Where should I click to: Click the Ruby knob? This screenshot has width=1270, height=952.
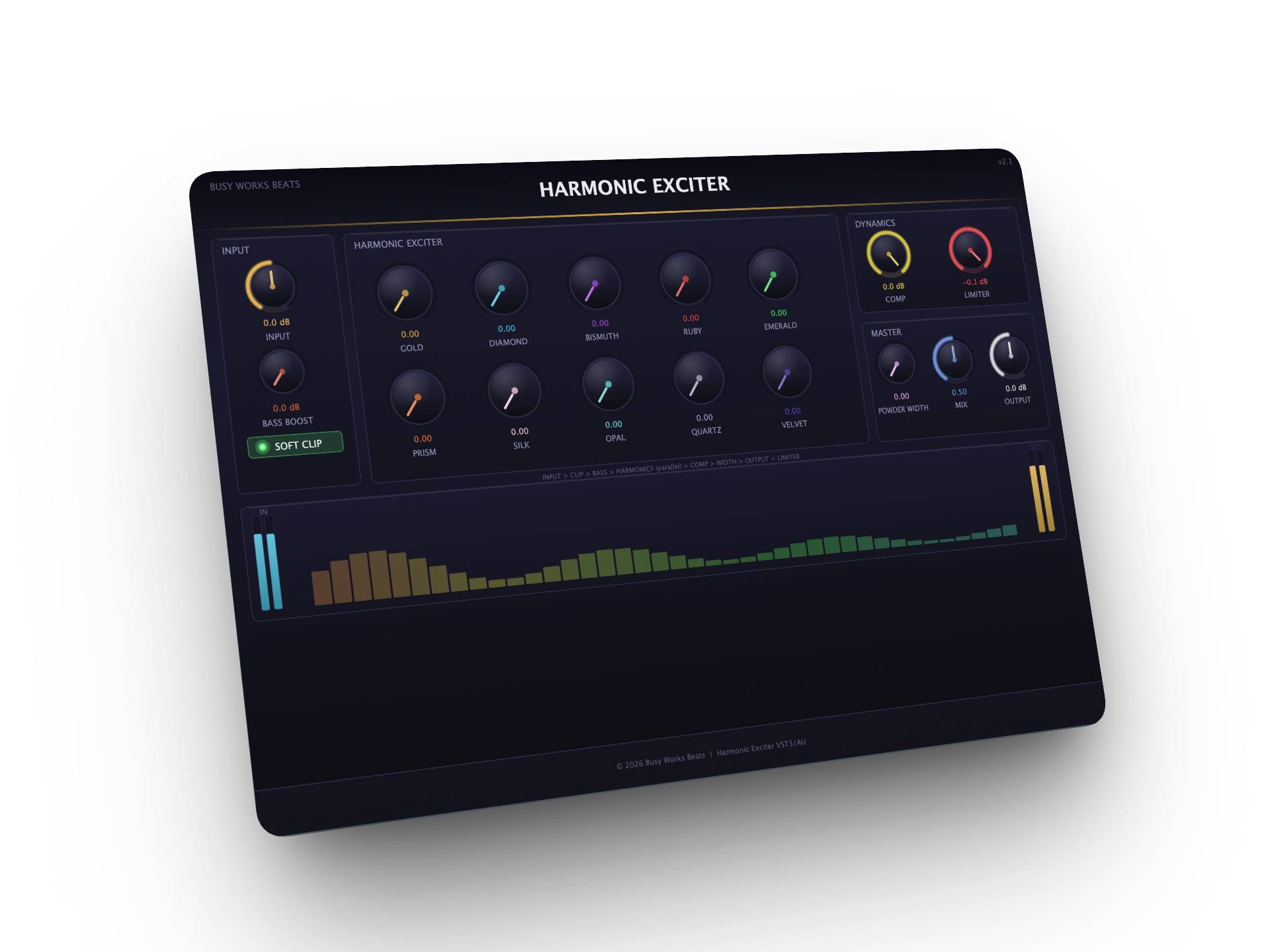point(685,279)
